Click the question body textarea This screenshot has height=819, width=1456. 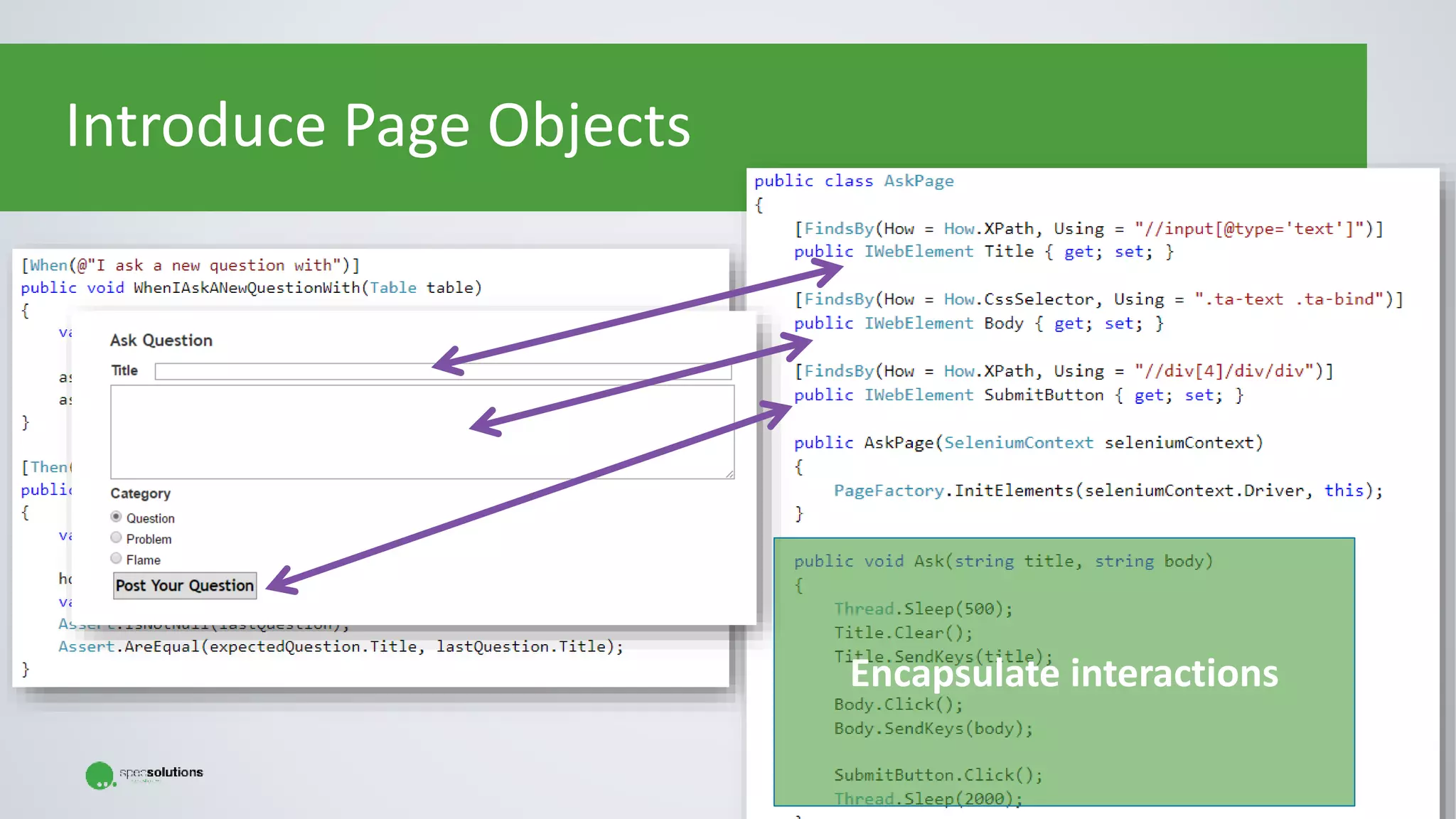coord(422,432)
